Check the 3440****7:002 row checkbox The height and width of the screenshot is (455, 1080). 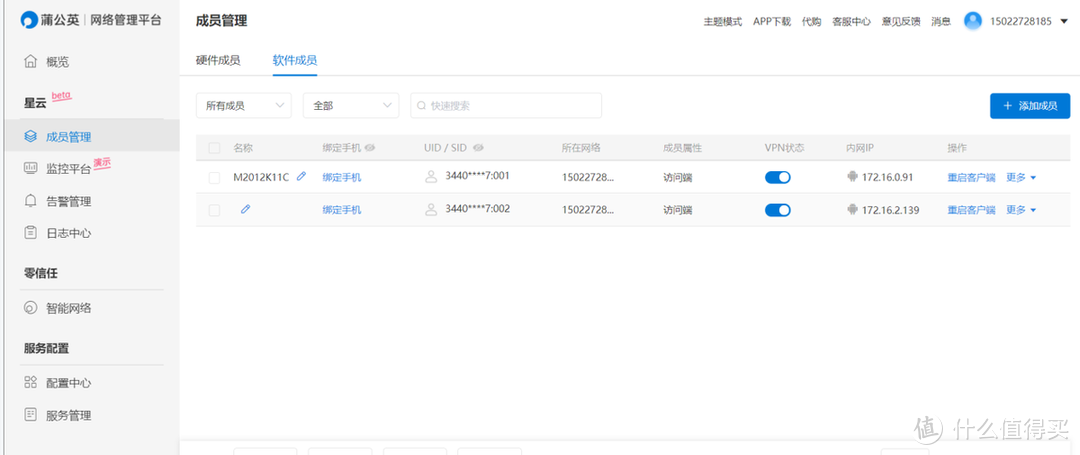tap(214, 211)
